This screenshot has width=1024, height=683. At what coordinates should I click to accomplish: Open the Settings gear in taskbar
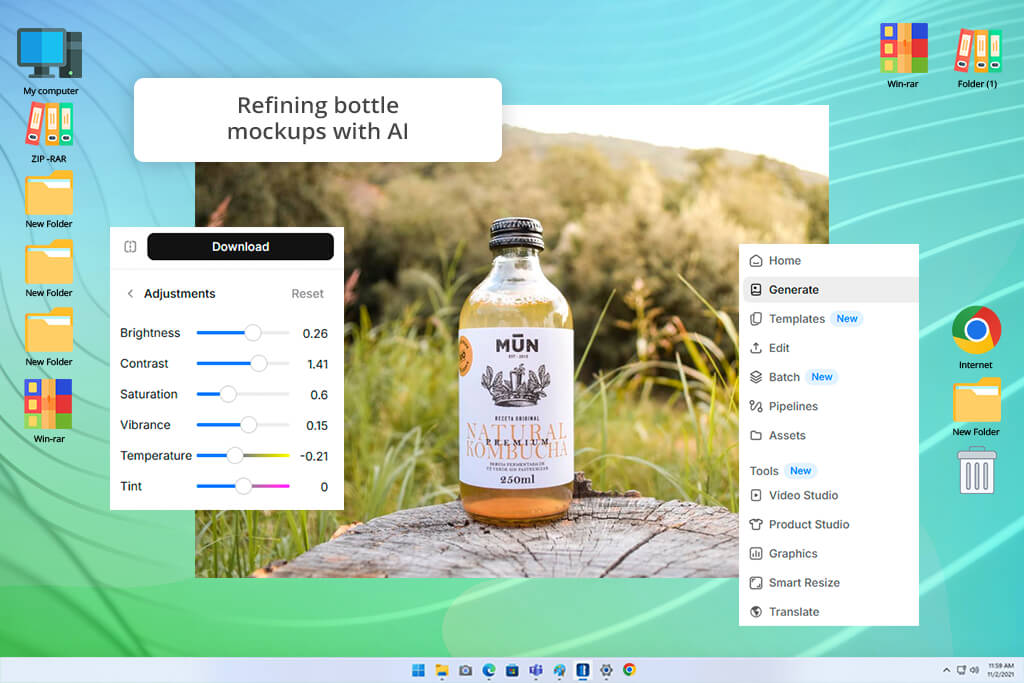point(606,670)
